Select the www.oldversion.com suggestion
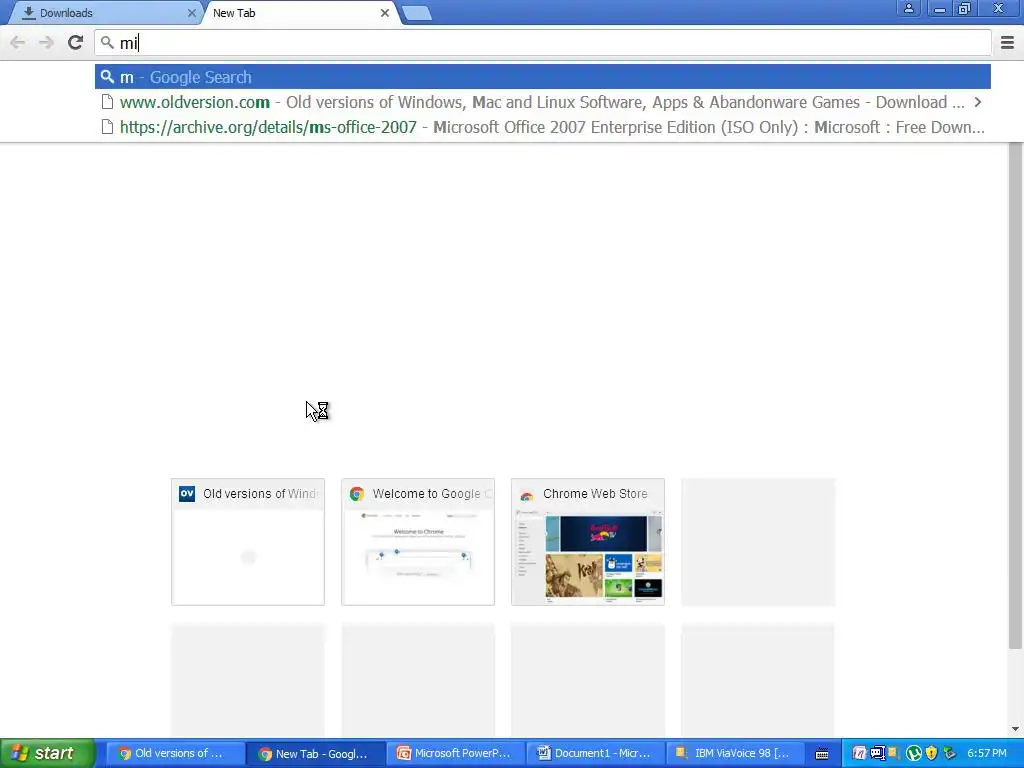The height and width of the screenshot is (768, 1024). coord(543,103)
